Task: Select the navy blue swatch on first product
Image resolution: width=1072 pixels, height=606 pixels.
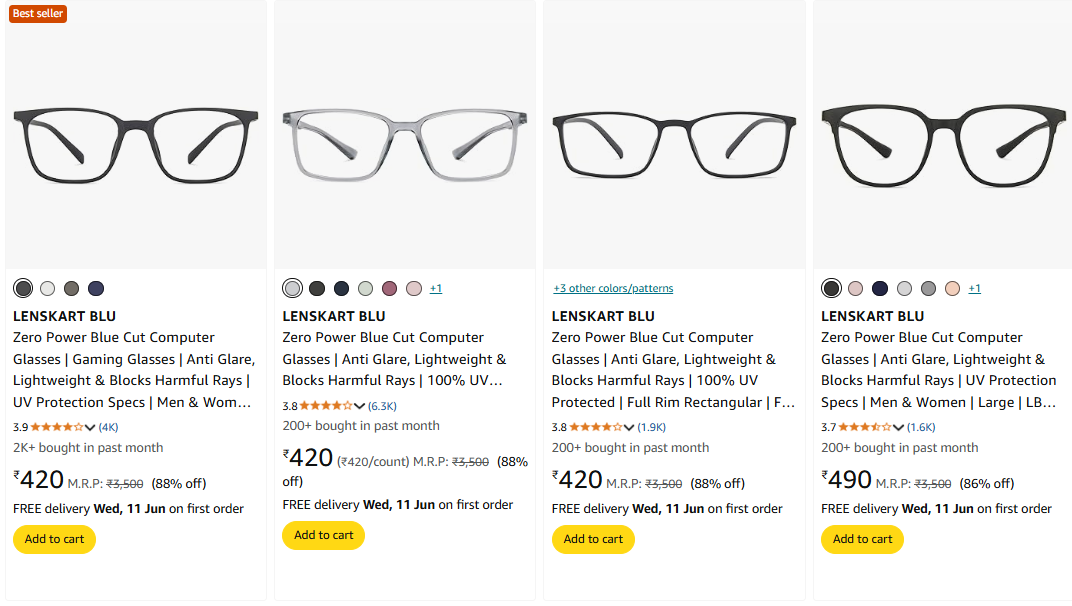Action: pos(96,289)
